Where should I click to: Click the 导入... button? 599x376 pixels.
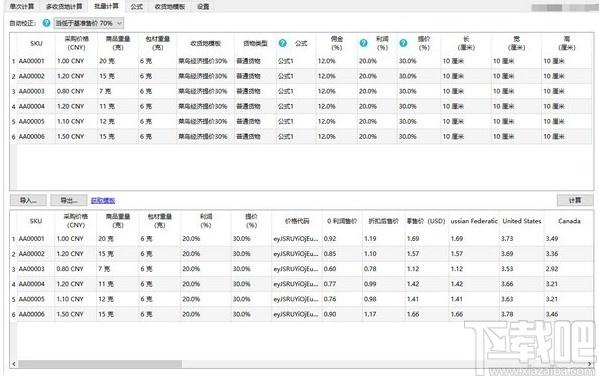click(x=28, y=200)
